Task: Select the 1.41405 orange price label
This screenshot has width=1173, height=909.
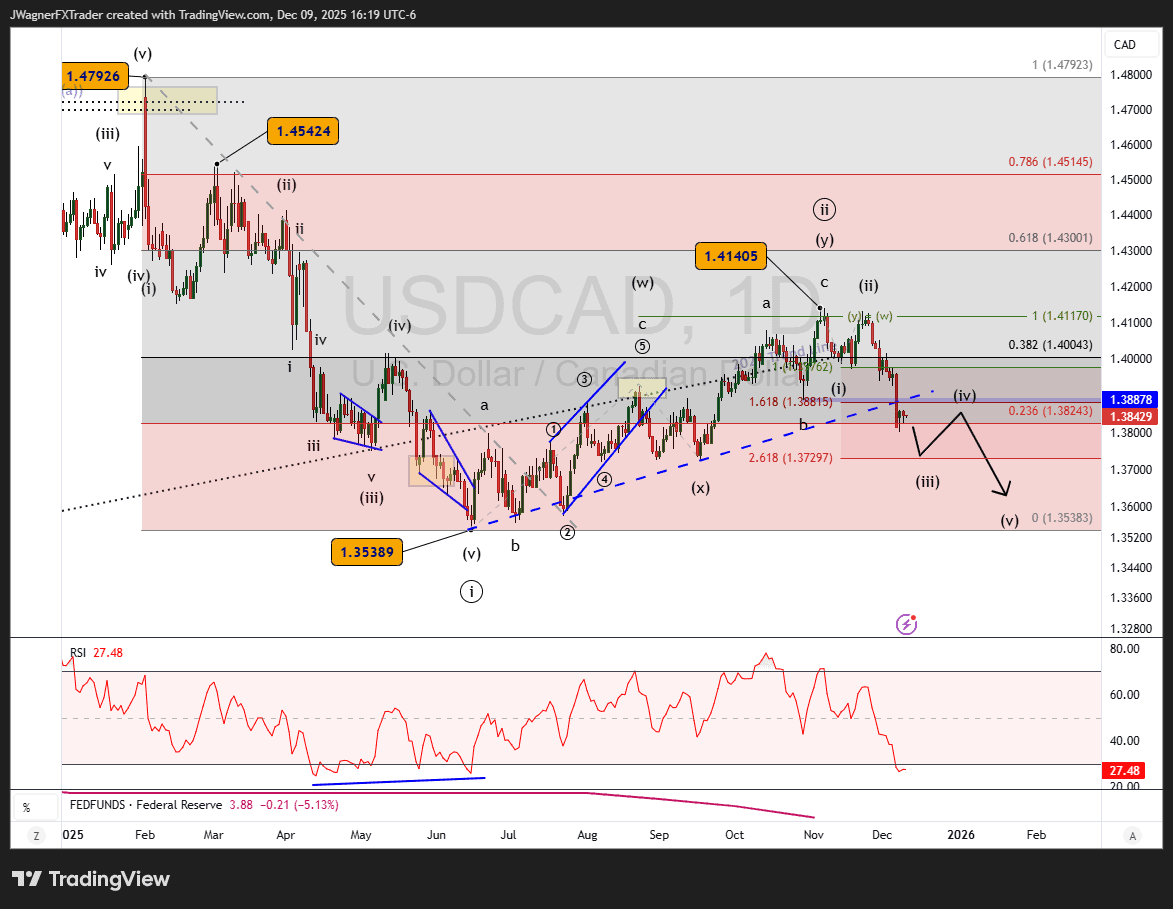Action: coord(730,256)
